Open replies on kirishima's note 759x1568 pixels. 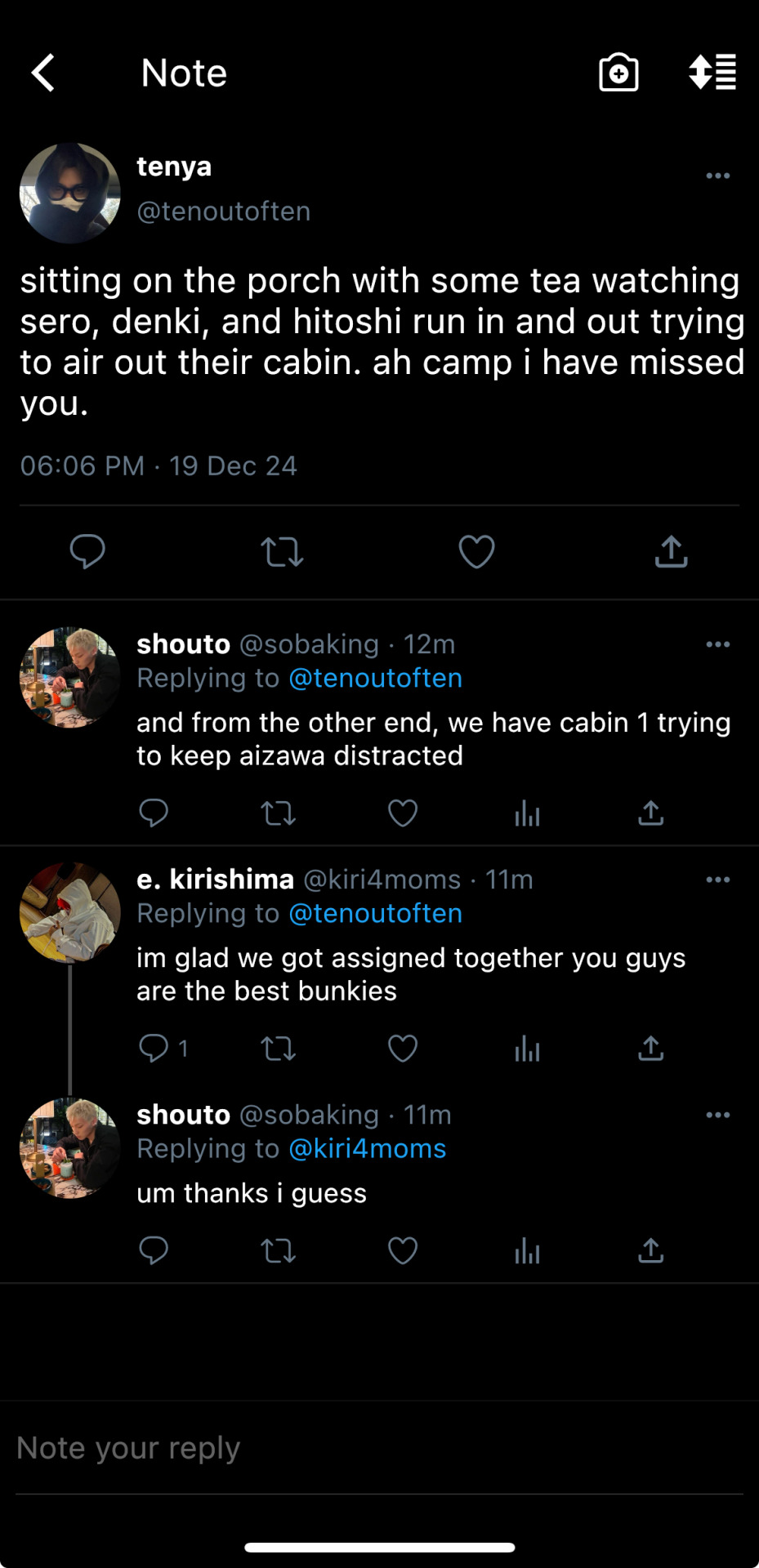point(154,1049)
